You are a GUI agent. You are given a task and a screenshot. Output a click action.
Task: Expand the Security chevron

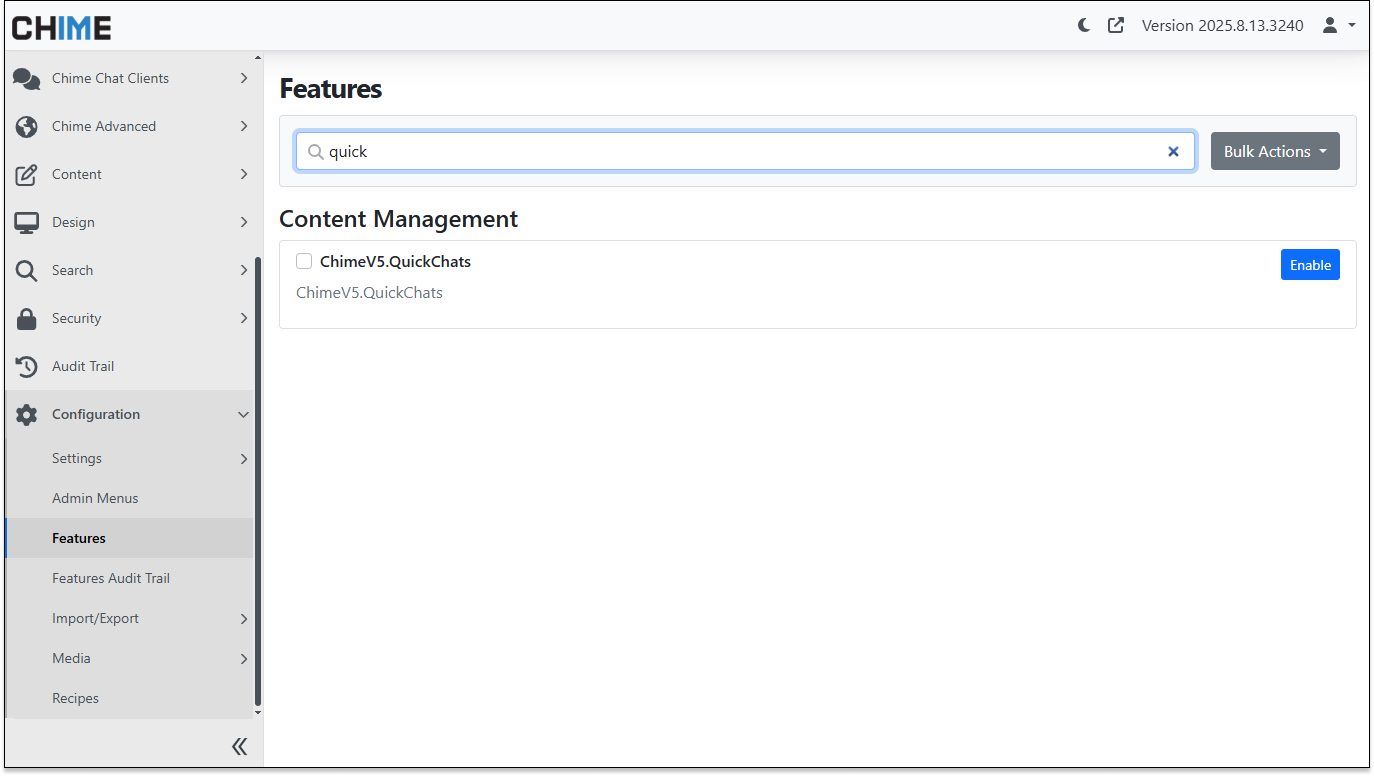click(x=243, y=318)
